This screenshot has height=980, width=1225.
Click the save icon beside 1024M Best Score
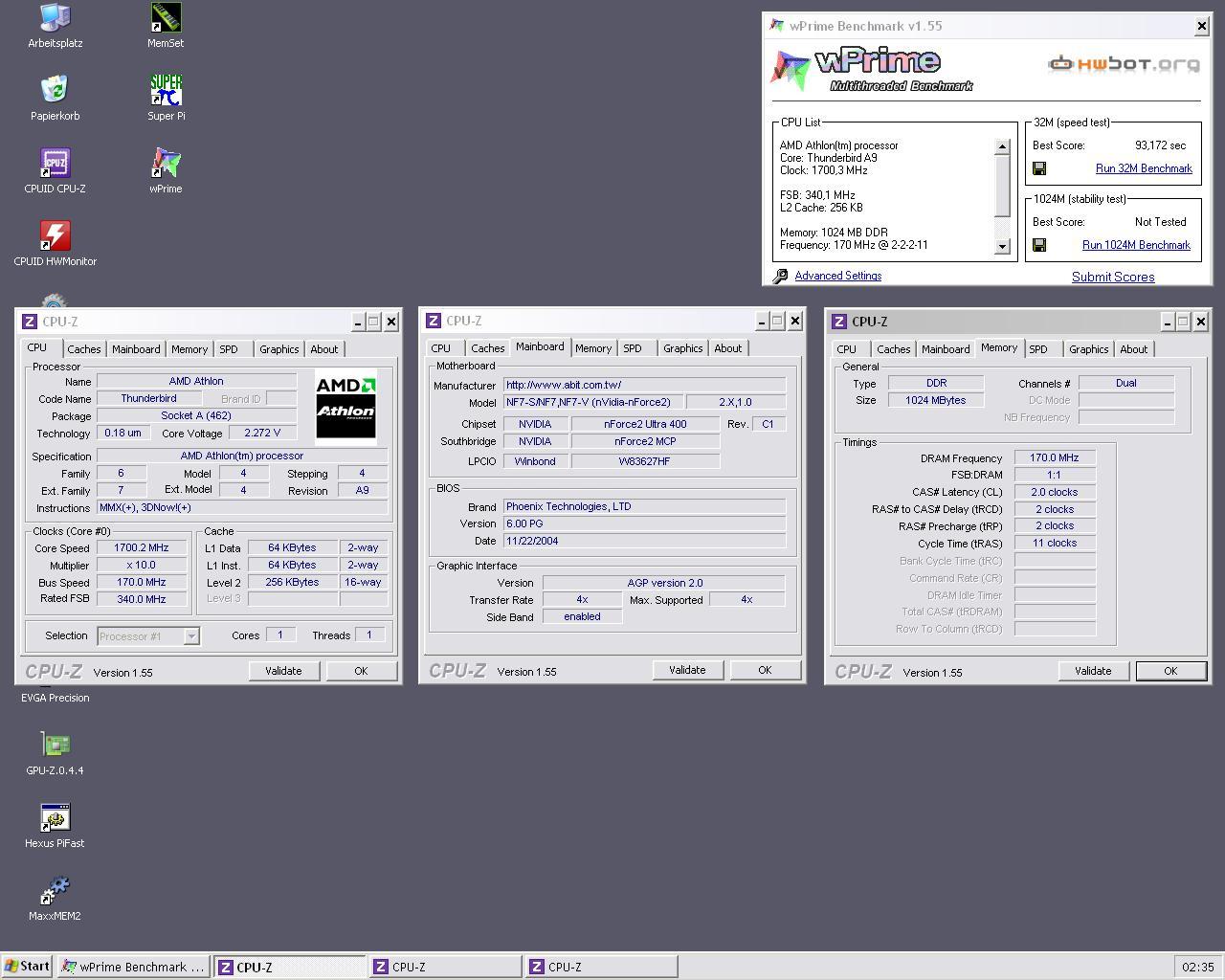pos(1039,245)
